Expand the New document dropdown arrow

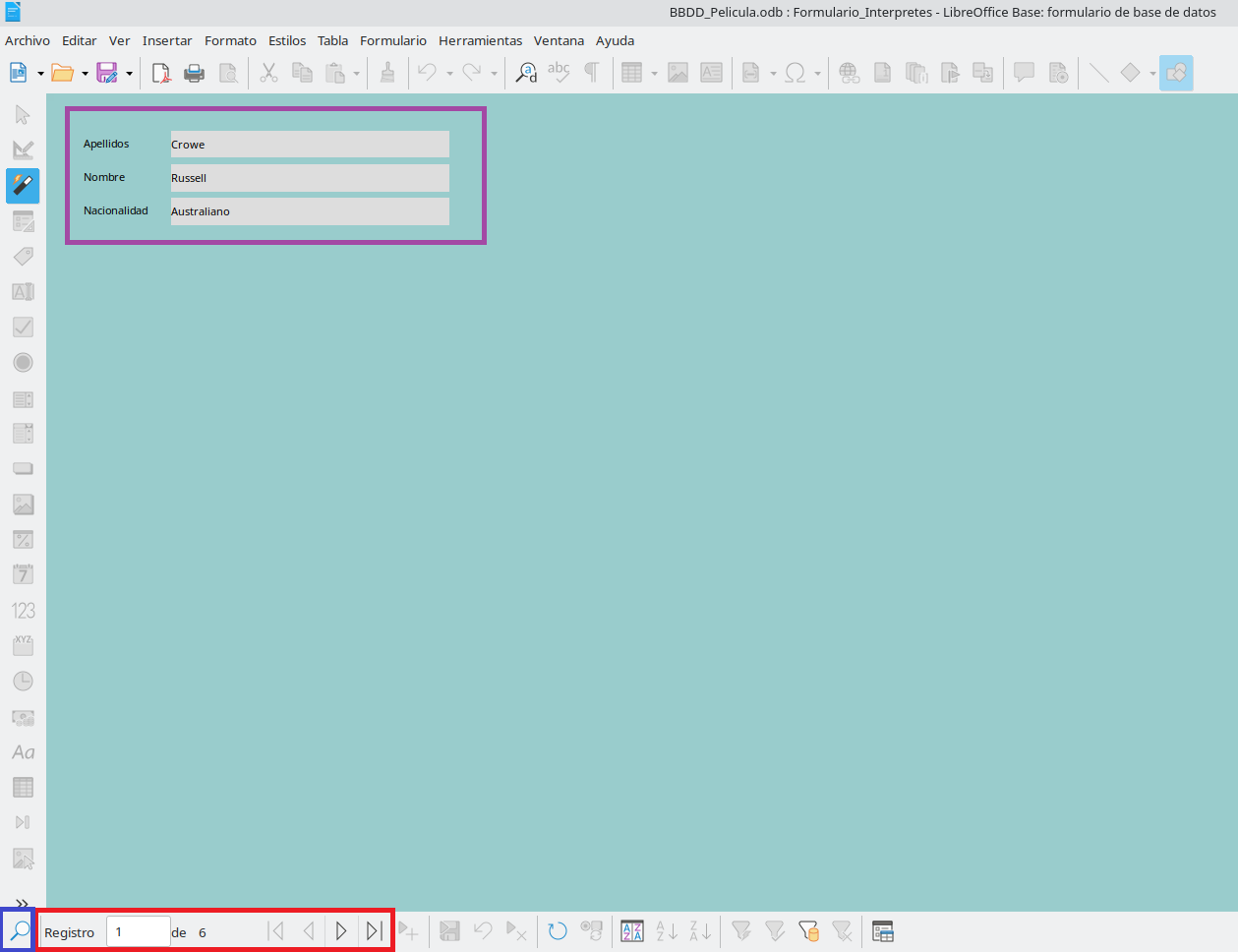pos(40,74)
